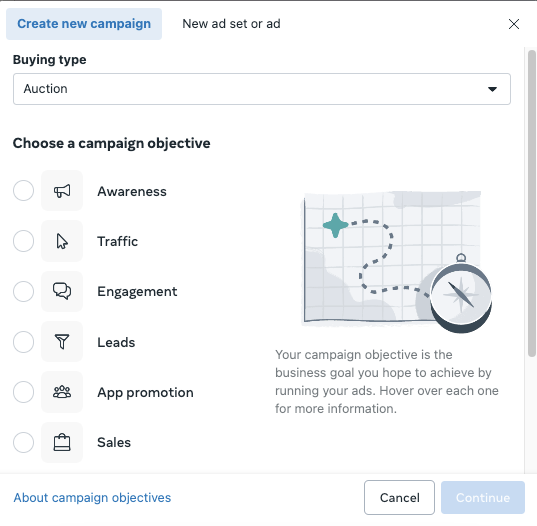Click the Continue button

click(x=483, y=498)
